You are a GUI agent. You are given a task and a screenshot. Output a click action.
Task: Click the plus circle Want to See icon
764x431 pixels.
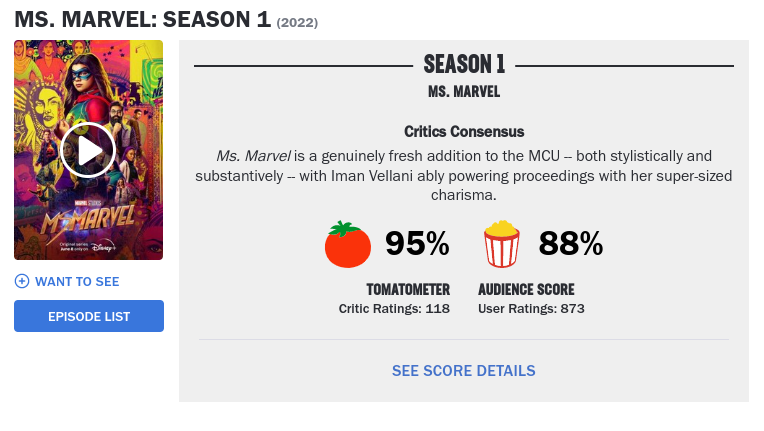pos(22,281)
